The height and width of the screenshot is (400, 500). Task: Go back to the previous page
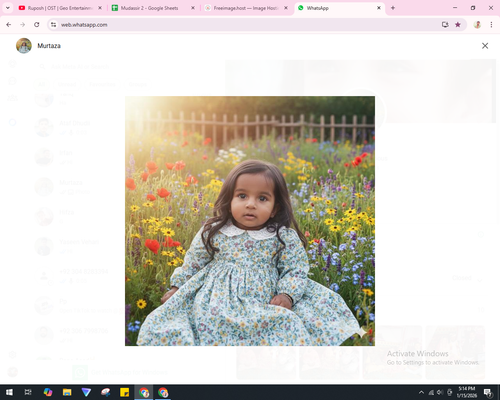tap(9, 25)
